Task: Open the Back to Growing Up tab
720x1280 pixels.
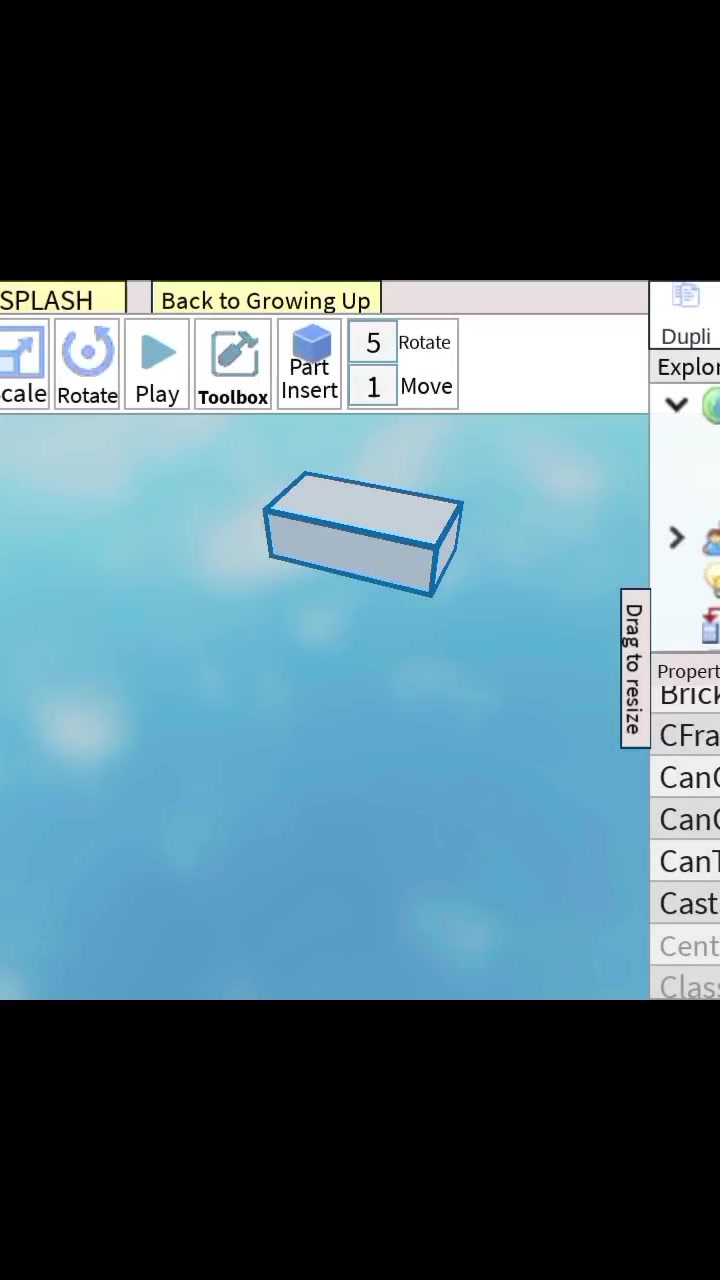Action: point(266,300)
